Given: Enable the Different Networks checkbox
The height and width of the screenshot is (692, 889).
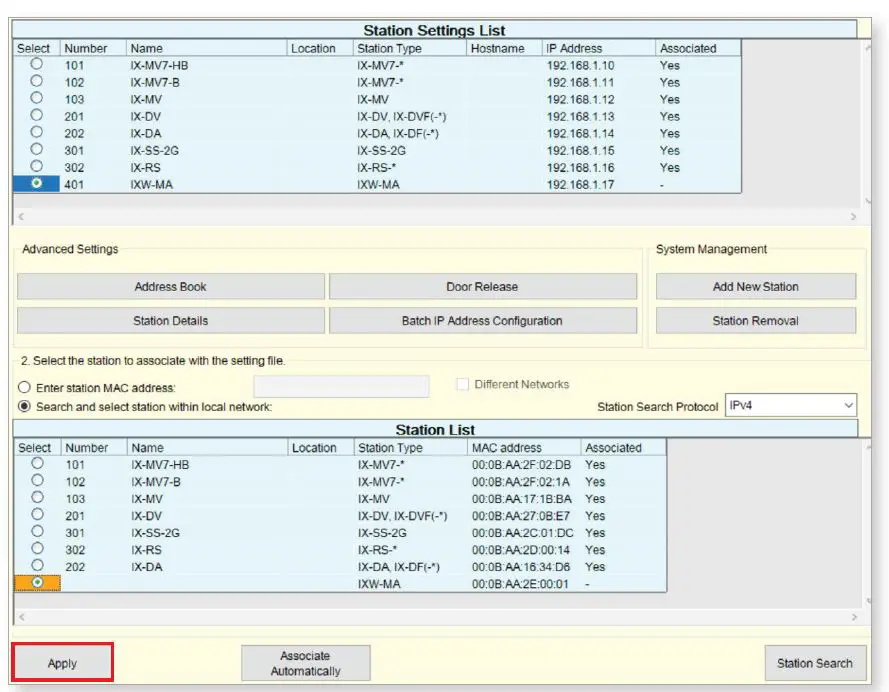Looking at the screenshot, I should pos(463,385).
